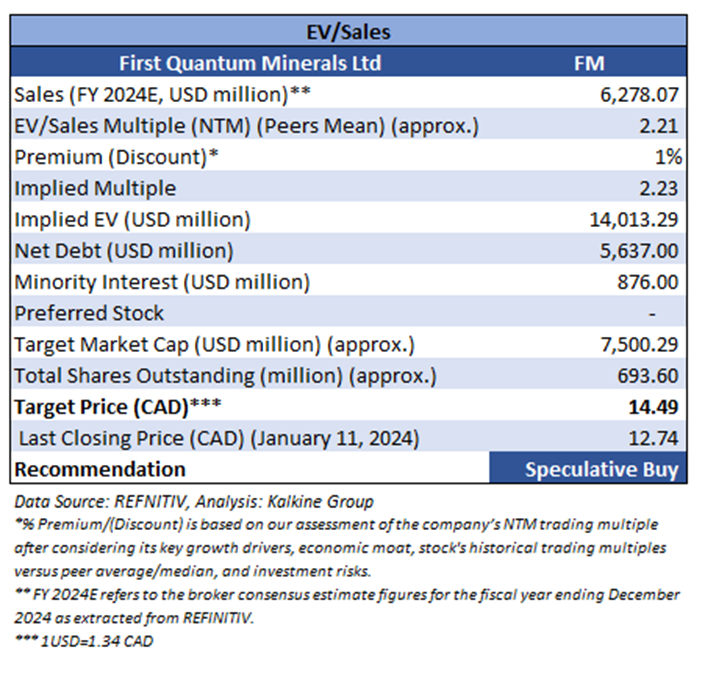Click the net debt value 5,637.00
The width and height of the screenshot is (705, 681).
coord(639,251)
